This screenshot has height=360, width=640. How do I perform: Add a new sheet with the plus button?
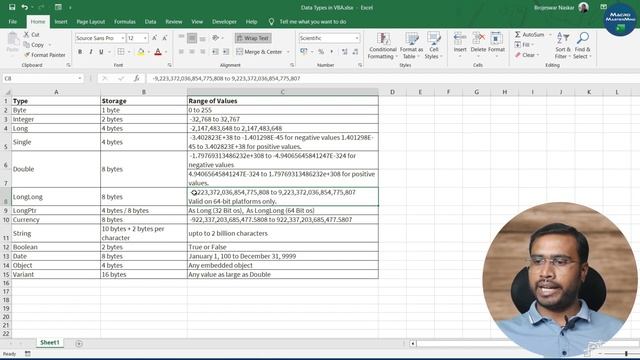pyautogui.click(x=79, y=343)
